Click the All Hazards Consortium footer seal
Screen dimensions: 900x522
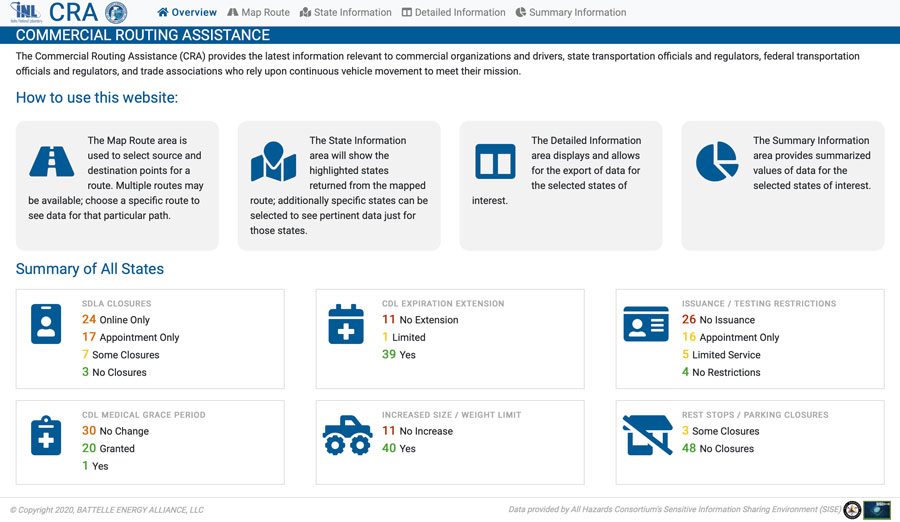pyautogui.click(x=852, y=510)
